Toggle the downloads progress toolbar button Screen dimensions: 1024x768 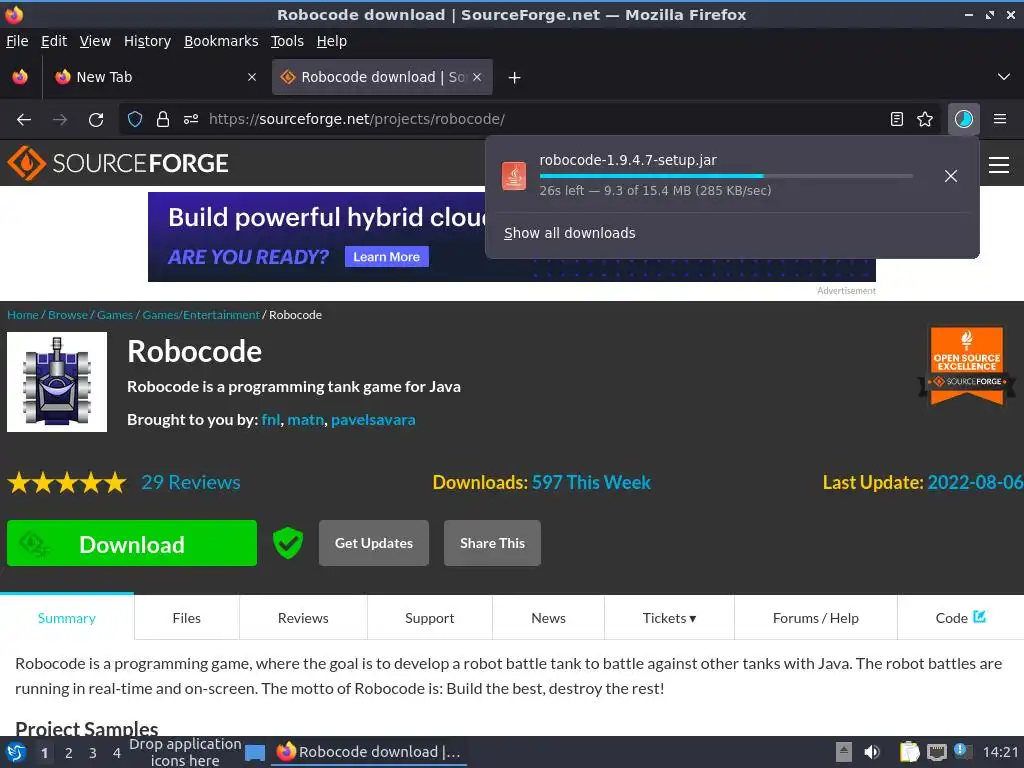tap(963, 119)
